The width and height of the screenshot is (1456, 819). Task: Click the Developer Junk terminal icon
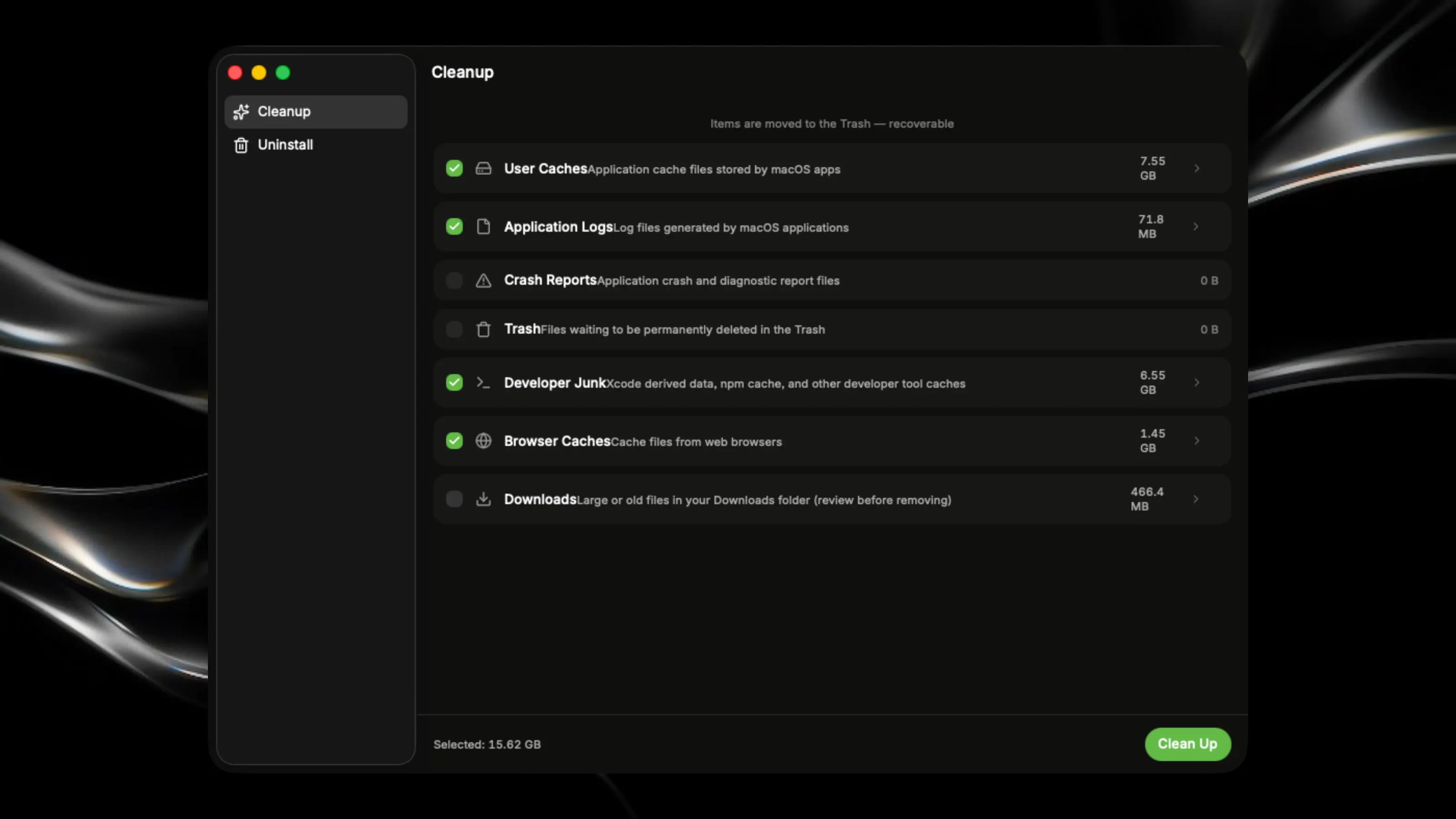(483, 383)
